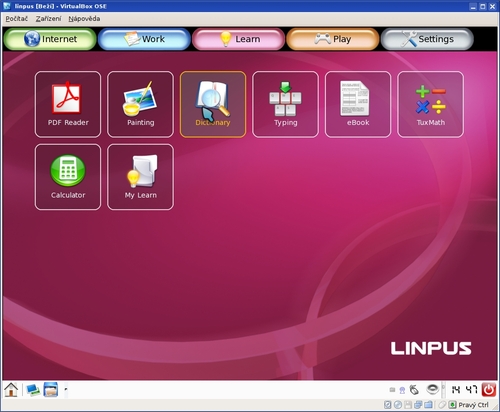The height and width of the screenshot is (412, 500).
Task: Click the VirtualBox mouse integration indicator
Action: (442, 405)
